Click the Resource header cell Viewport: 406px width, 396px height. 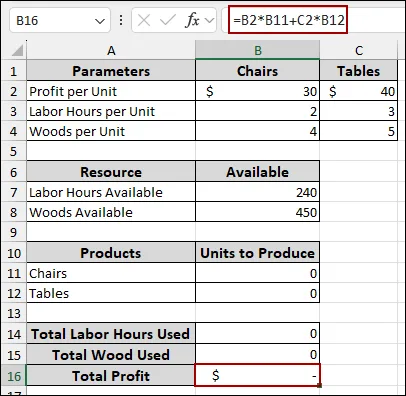[111, 172]
